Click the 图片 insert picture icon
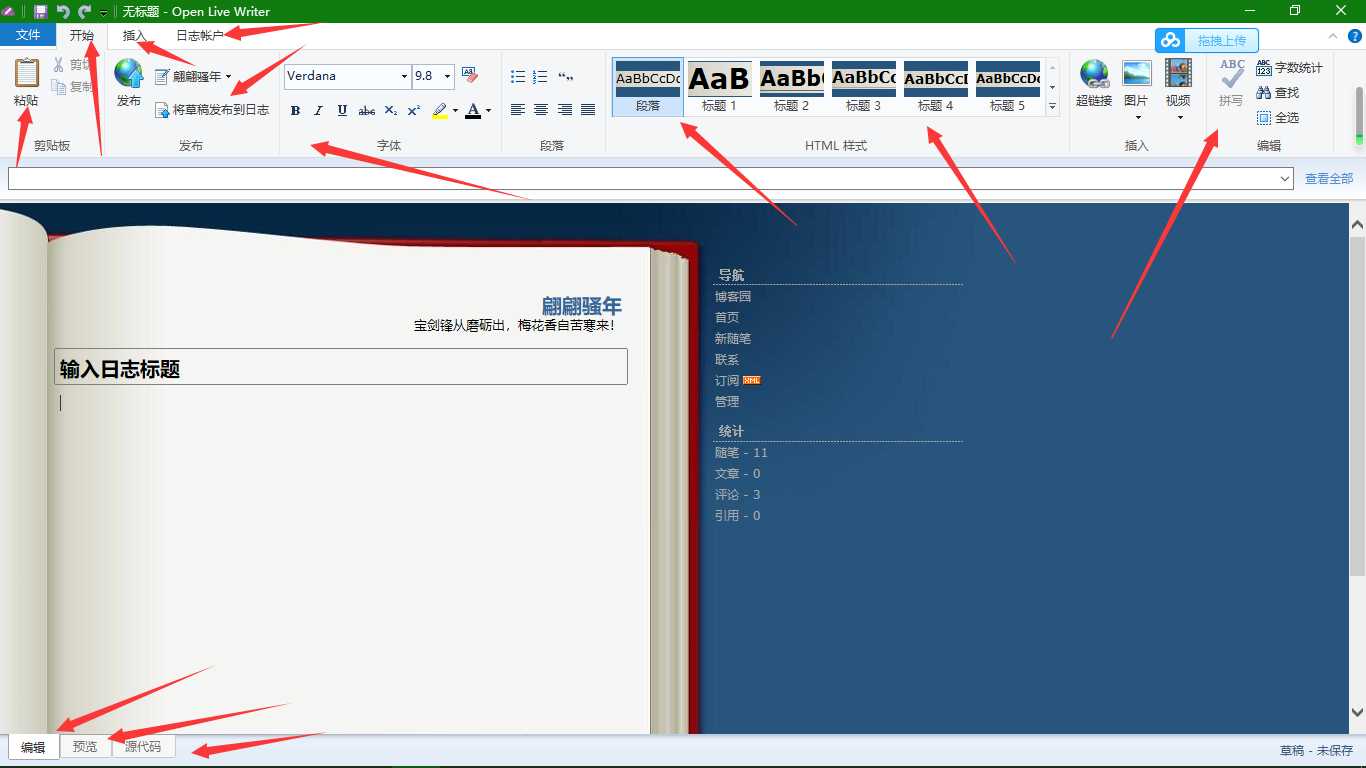 pyautogui.click(x=1137, y=73)
